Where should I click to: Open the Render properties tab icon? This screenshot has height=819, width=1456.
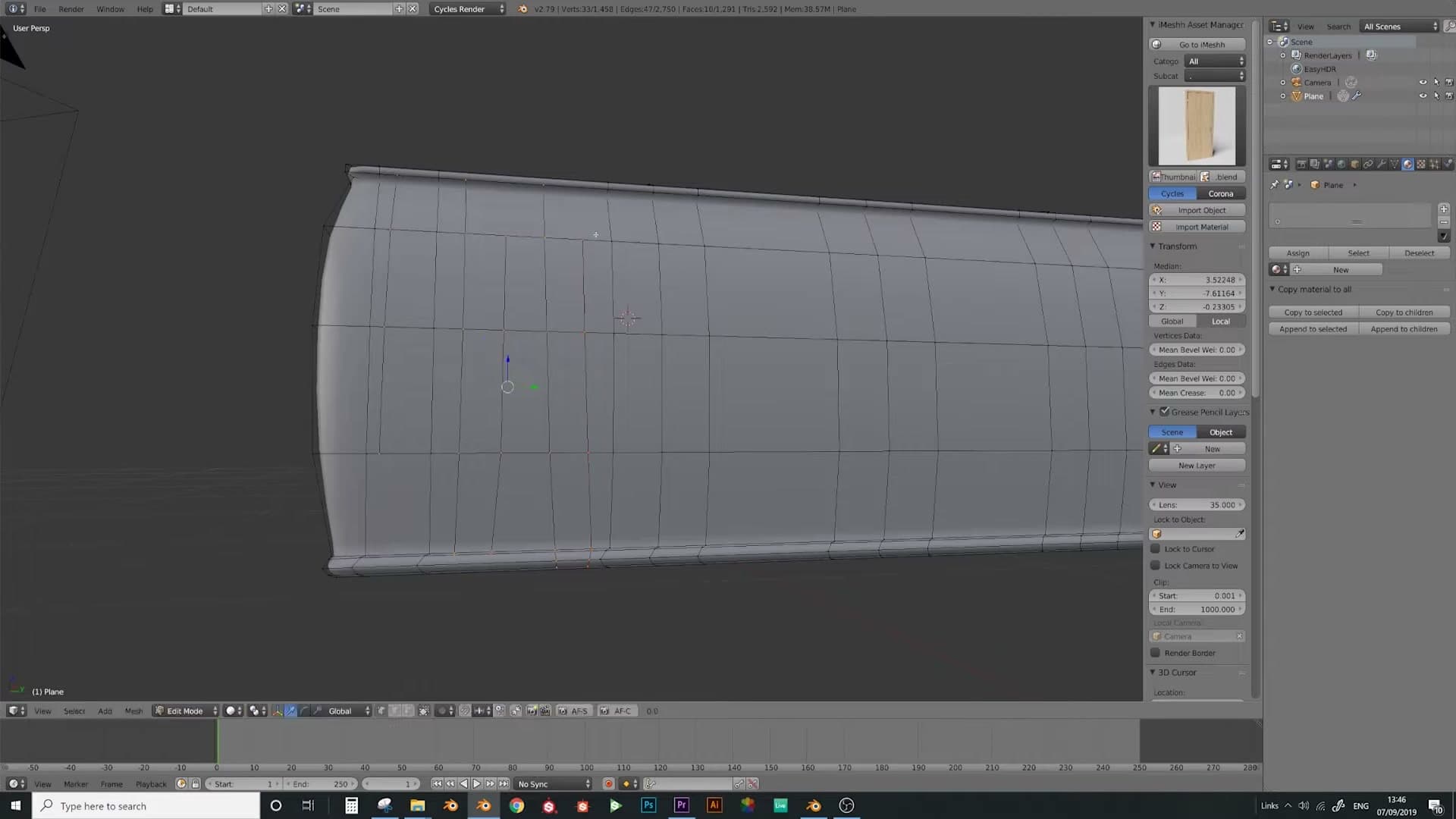click(1301, 164)
